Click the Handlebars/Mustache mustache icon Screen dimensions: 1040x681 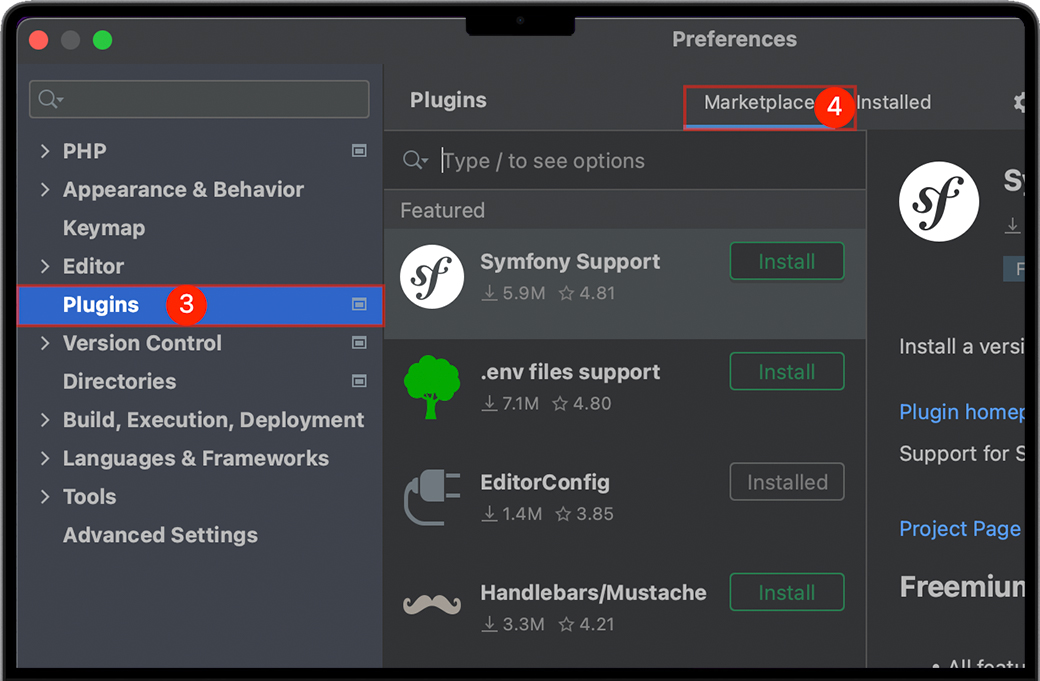[x=432, y=605]
